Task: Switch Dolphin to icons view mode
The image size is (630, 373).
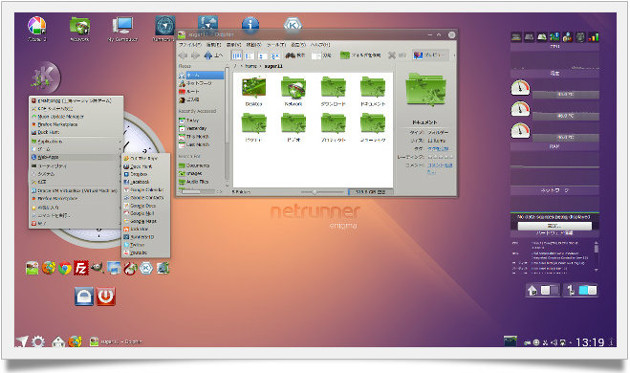Action: click(237, 55)
